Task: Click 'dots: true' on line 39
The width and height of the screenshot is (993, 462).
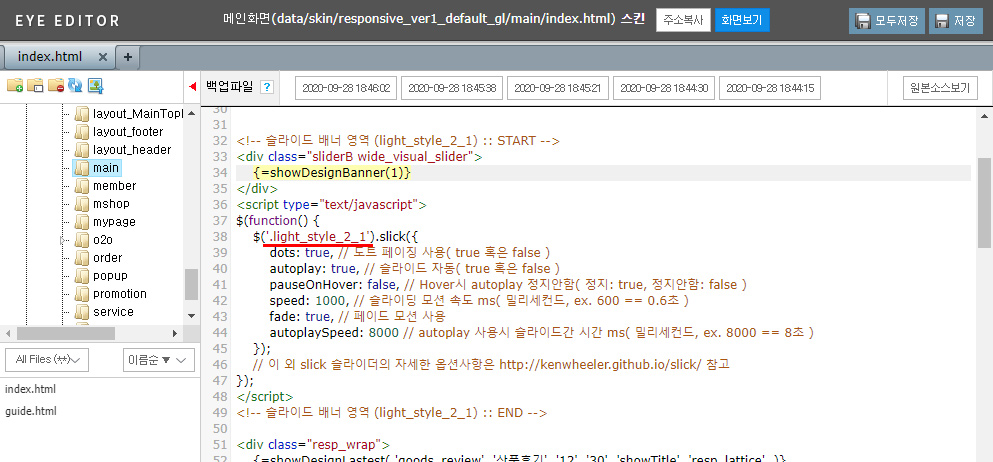Action: [x=300, y=253]
